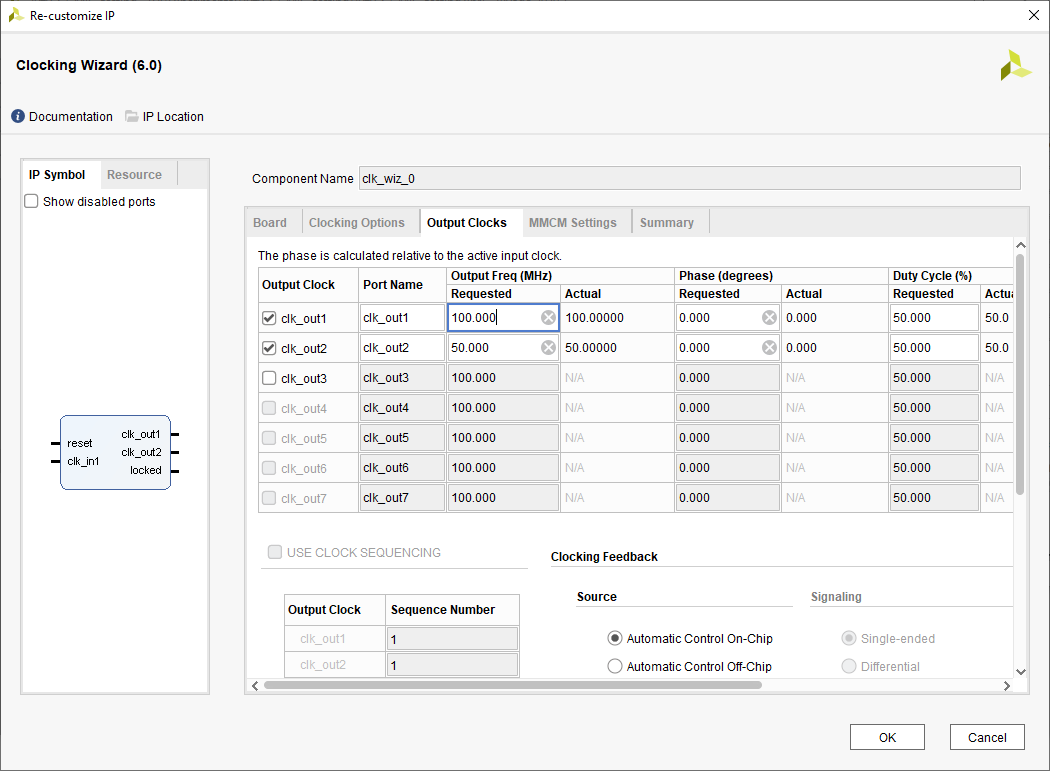
Task: Select the IP Symbol tab
Action: [x=57, y=175]
